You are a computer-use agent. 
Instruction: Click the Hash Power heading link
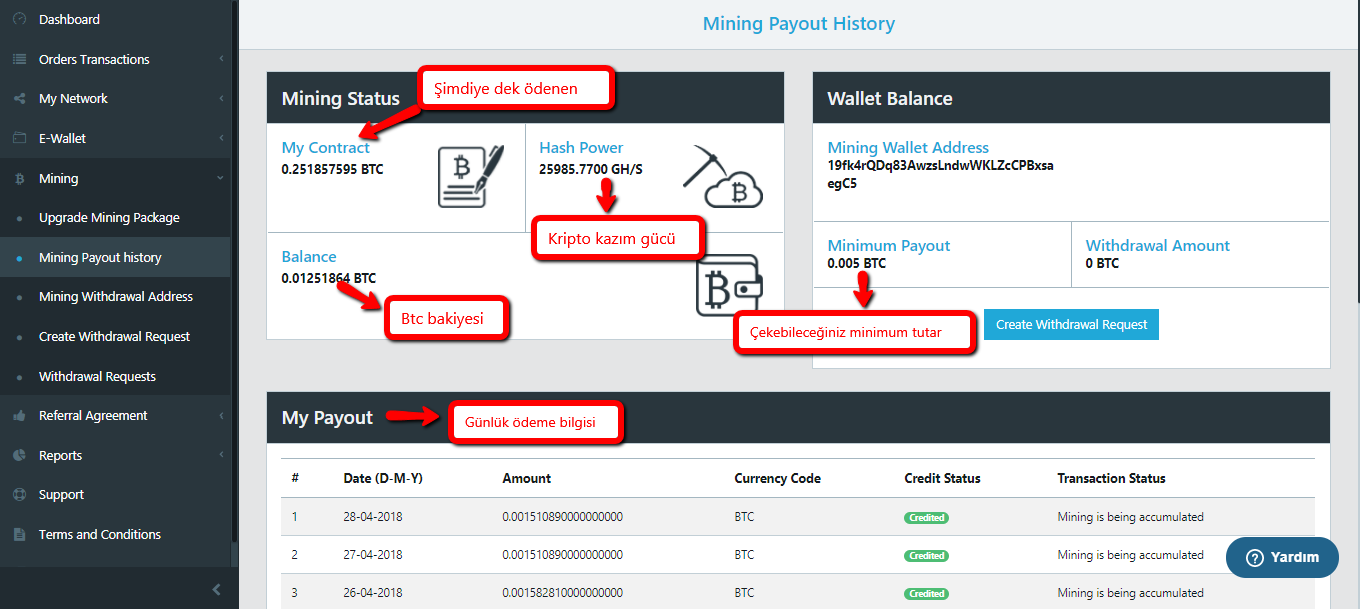coord(581,148)
